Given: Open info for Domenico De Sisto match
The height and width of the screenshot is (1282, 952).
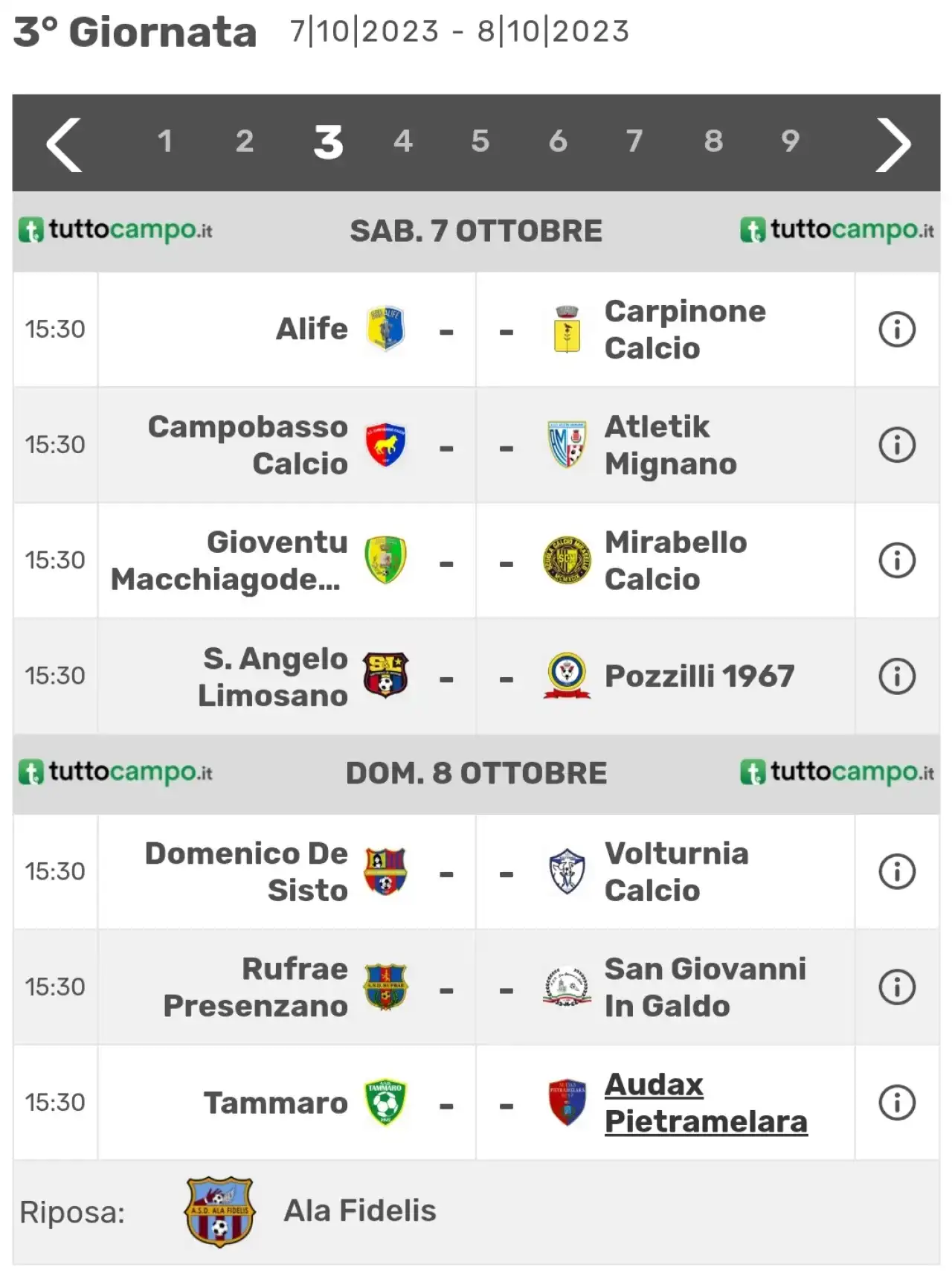Looking at the screenshot, I should [x=897, y=871].
